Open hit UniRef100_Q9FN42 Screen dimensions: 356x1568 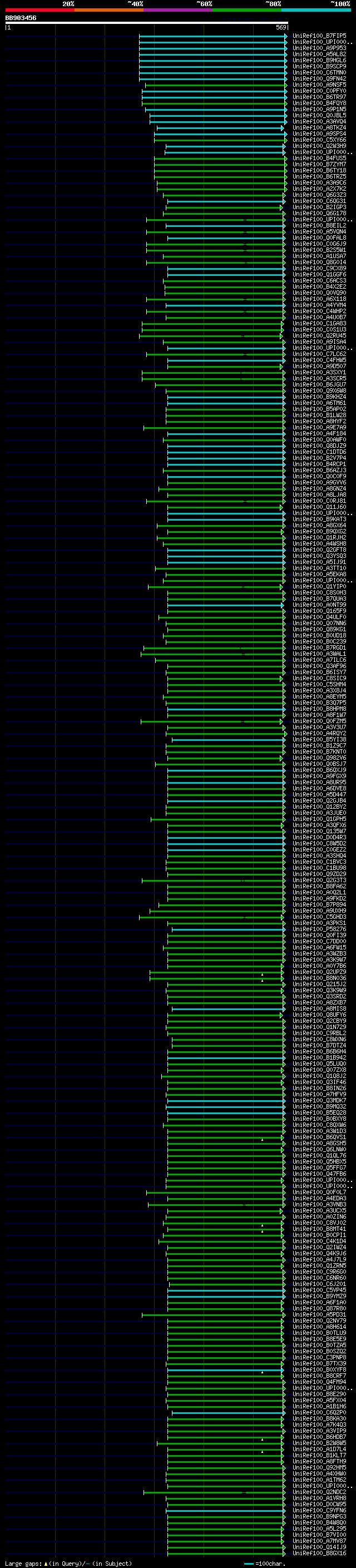point(319,78)
